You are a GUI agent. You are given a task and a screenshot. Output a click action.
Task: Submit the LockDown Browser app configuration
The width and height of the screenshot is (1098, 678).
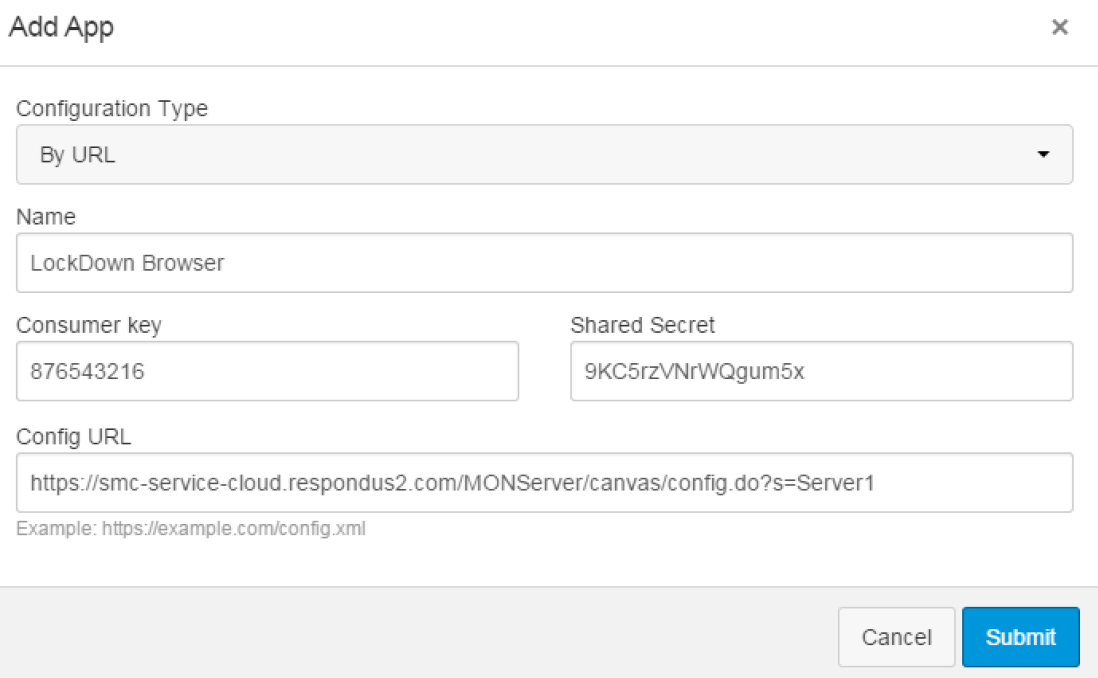1020,637
